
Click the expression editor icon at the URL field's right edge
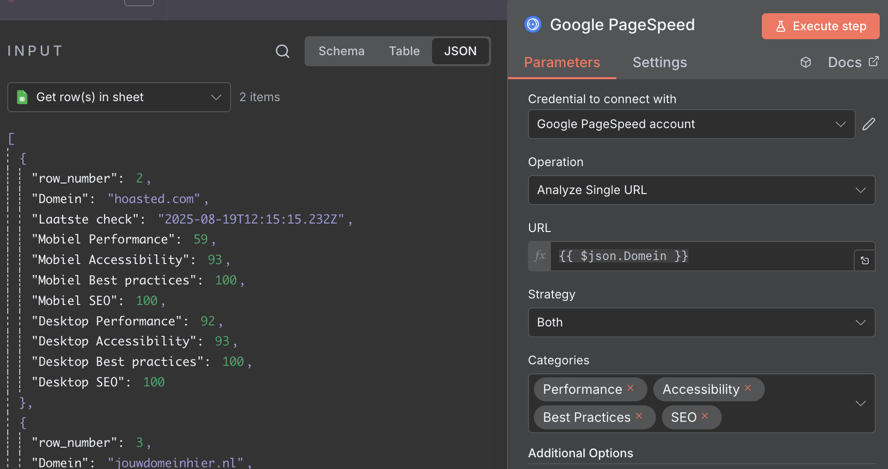(x=865, y=261)
